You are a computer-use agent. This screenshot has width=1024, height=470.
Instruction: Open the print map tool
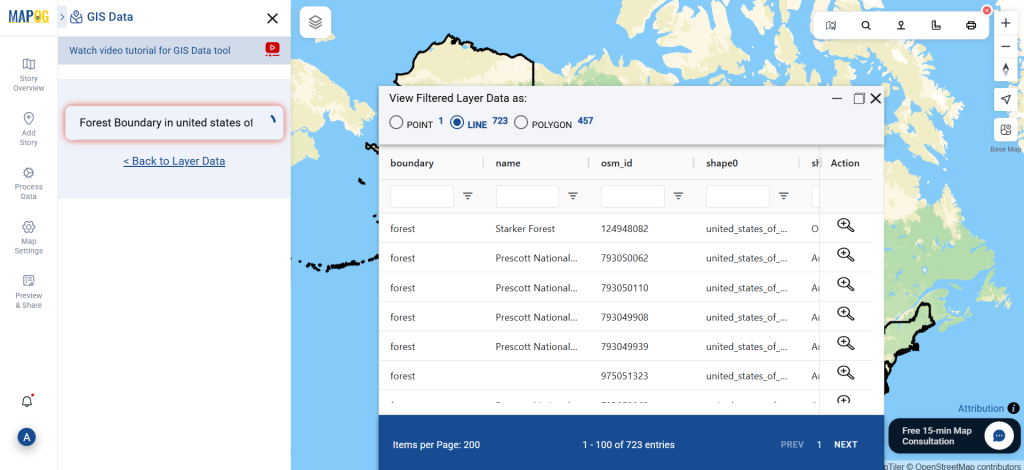pos(971,25)
